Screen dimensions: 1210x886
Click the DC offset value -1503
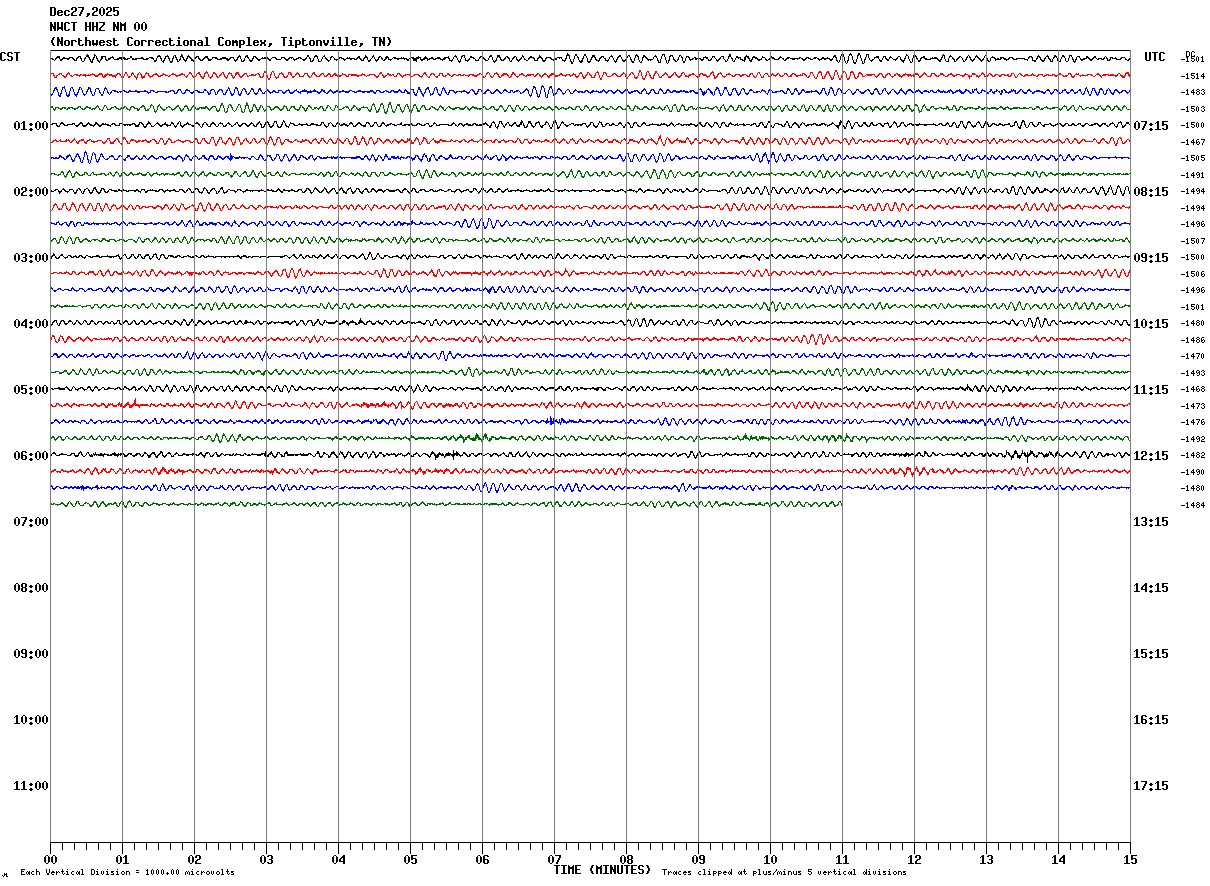click(x=1193, y=109)
